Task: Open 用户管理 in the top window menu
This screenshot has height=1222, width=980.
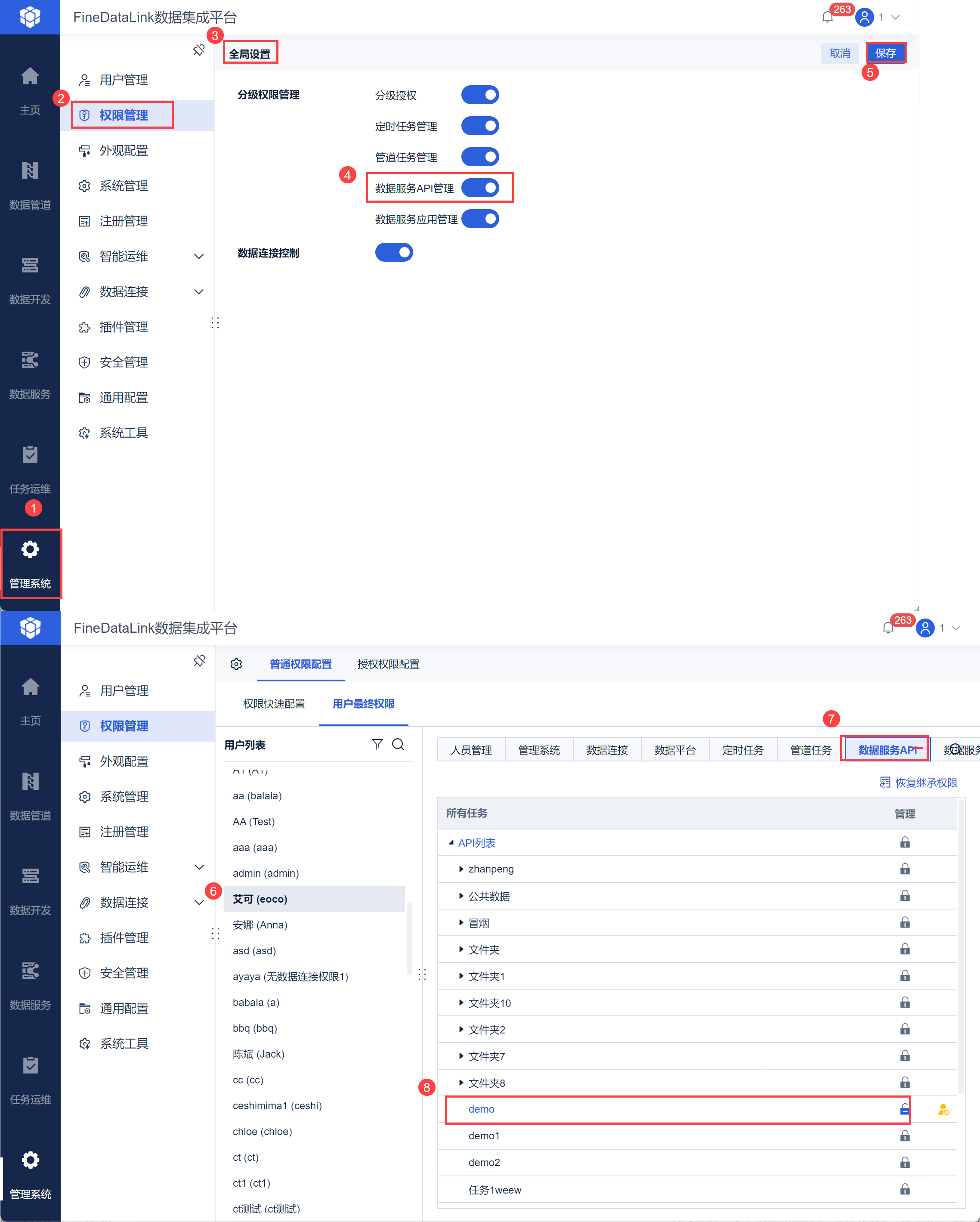Action: coord(137,80)
